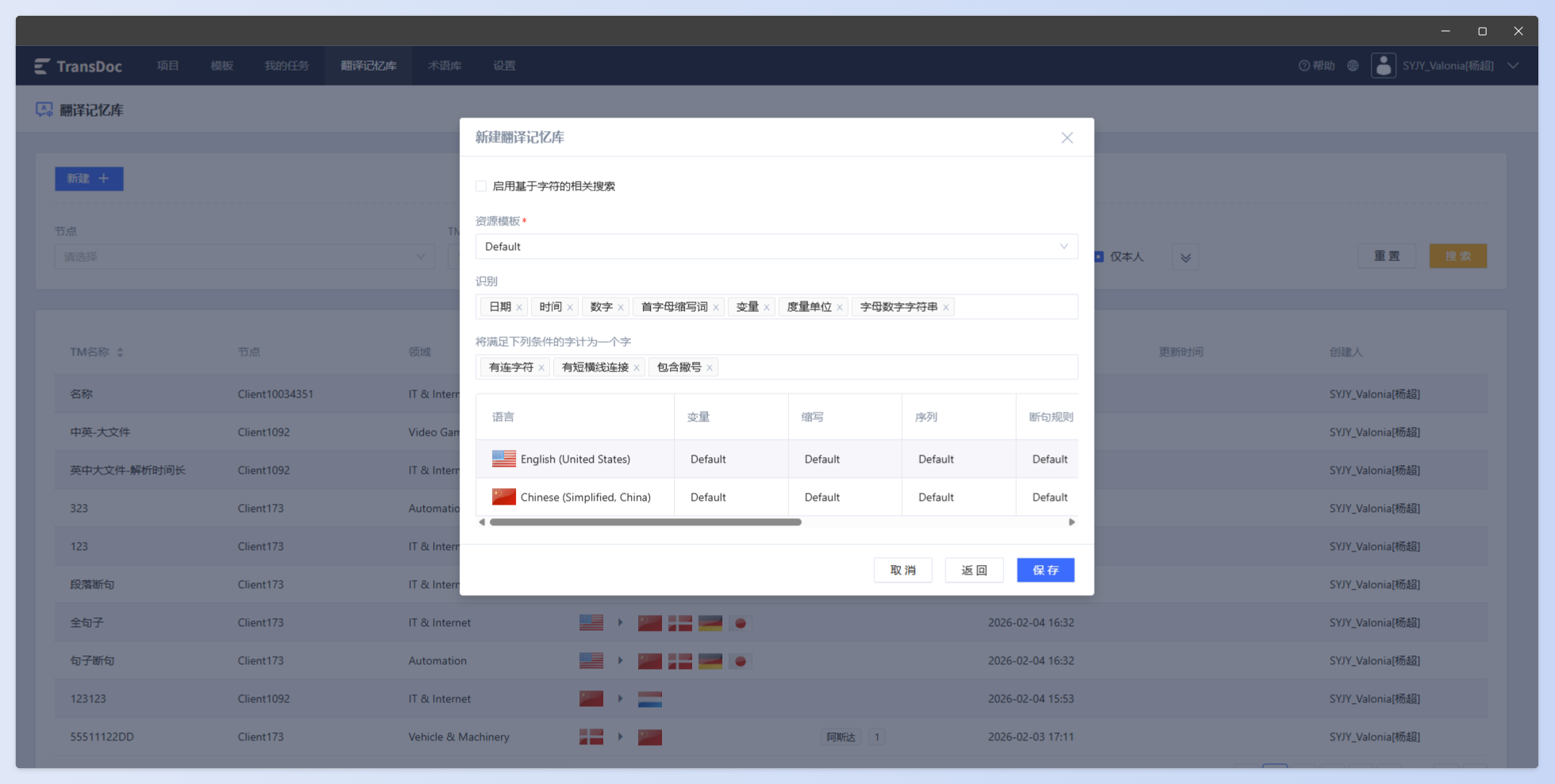Viewport: 1555px width, 784px height.
Task: Remove the 数字 recognition tag
Action: click(x=621, y=307)
